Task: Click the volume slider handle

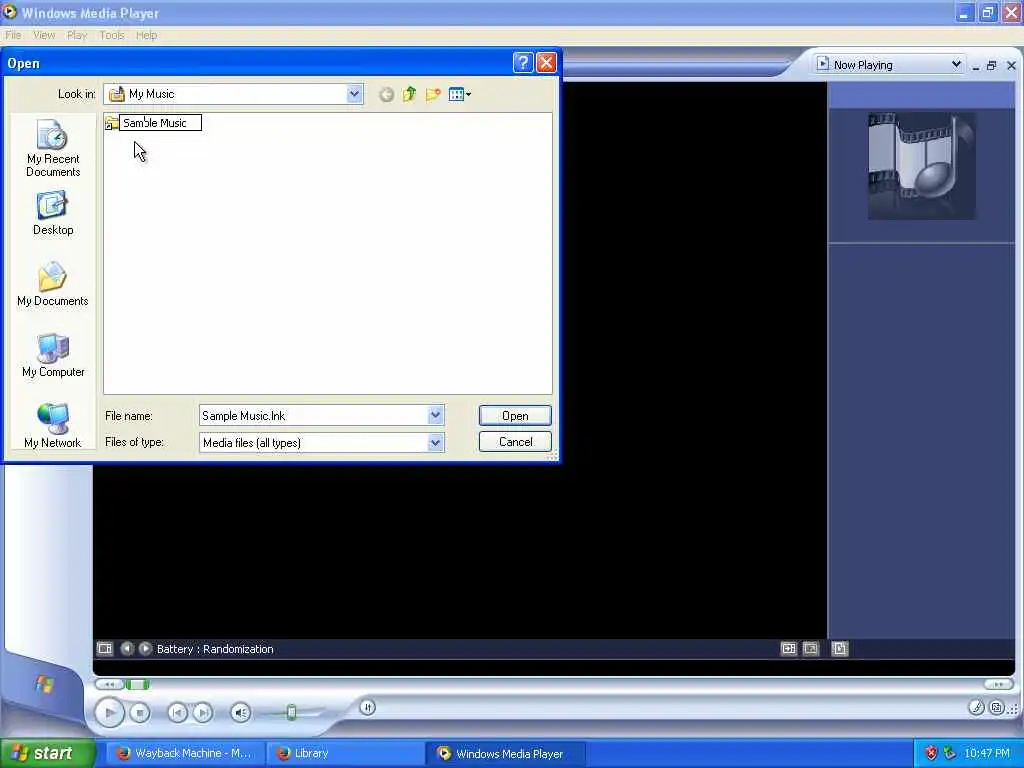Action: tap(291, 712)
